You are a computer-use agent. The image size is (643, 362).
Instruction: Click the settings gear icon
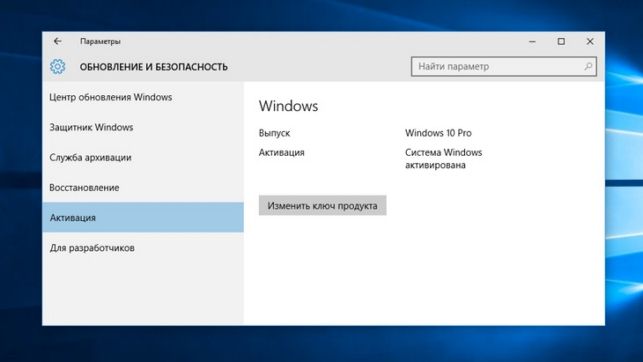coord(57,66)
